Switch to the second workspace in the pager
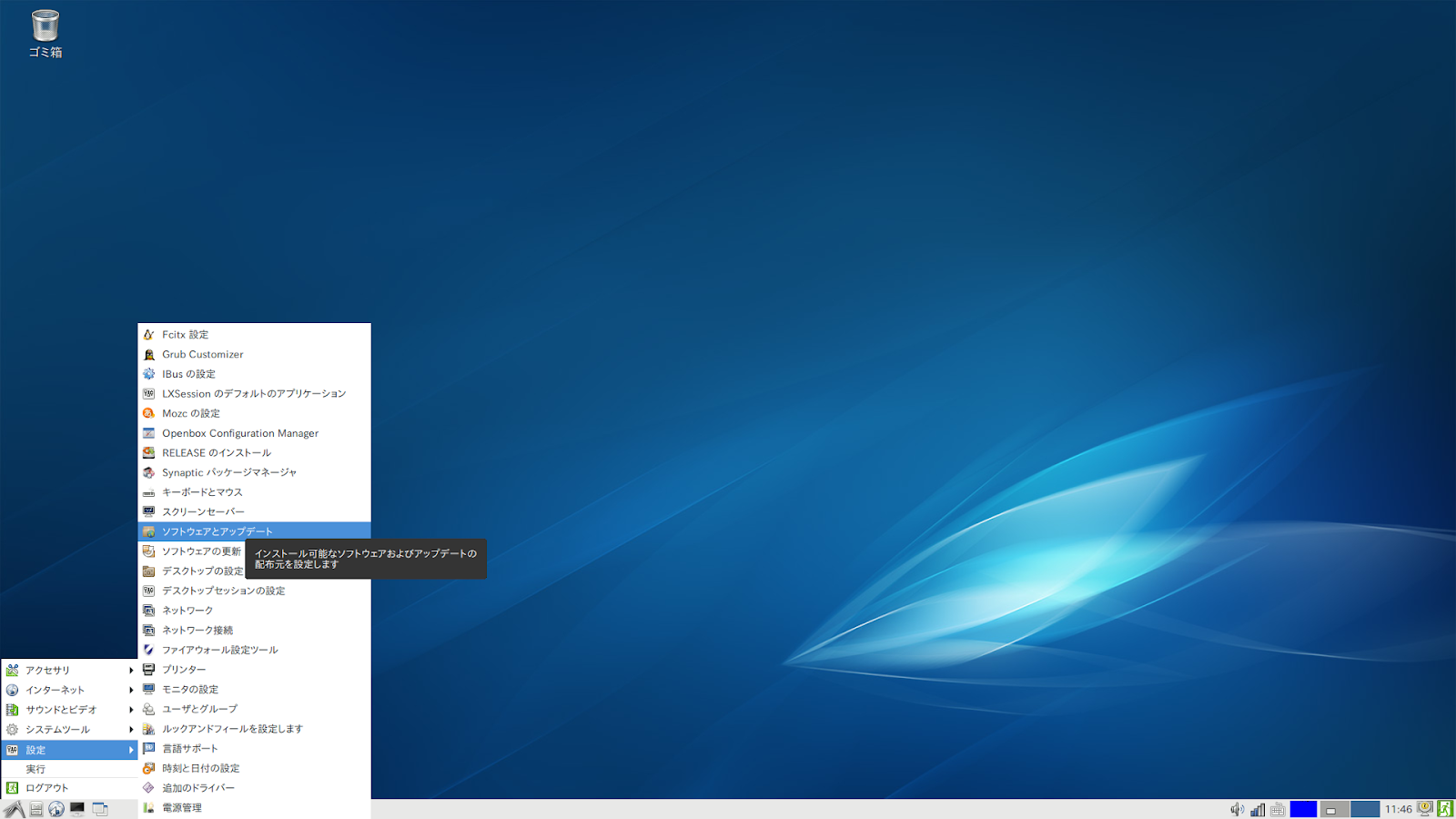 [x=1334, y=808]
